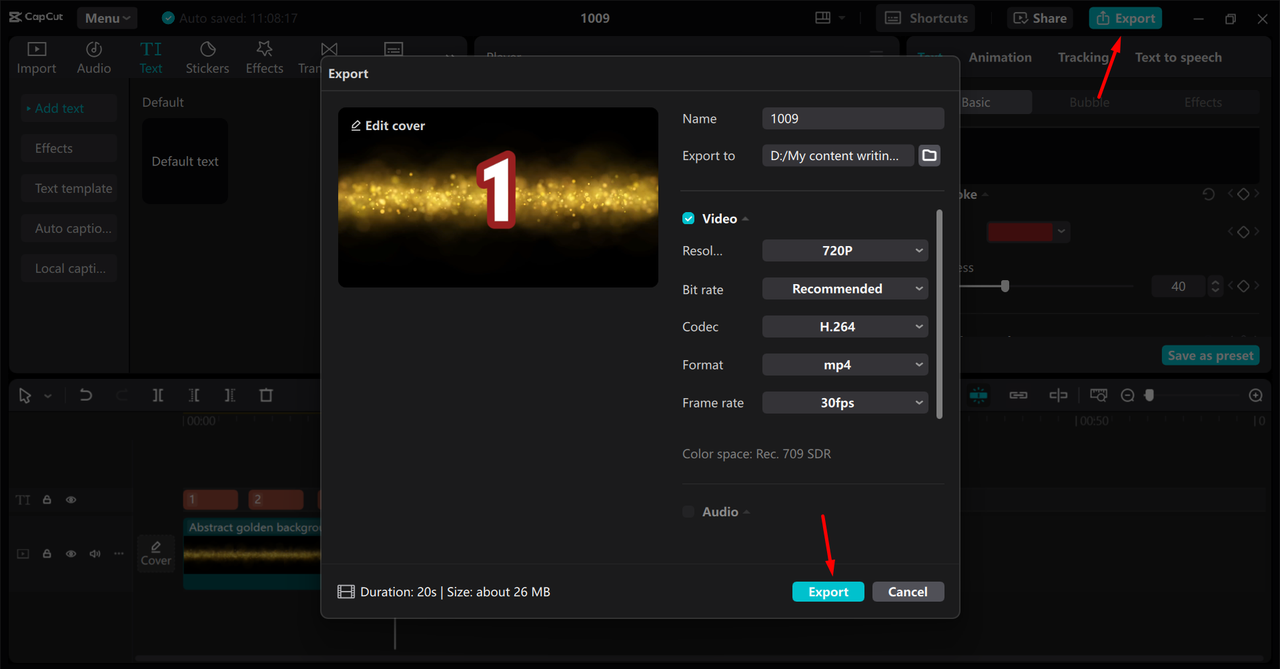
Task: Open the Effects tab in top toolbar
Action: coord(264,58)
